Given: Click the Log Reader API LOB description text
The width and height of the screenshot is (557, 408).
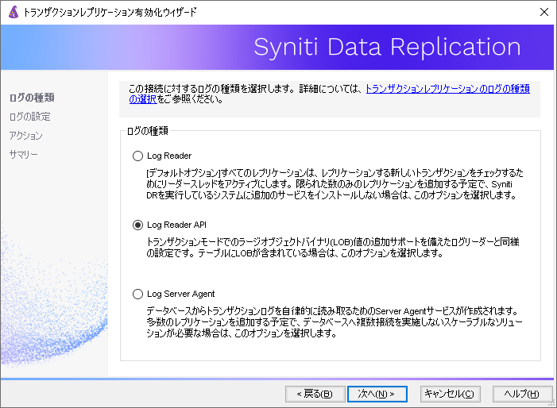Looking at the screenshot, I should pos(333,247).
